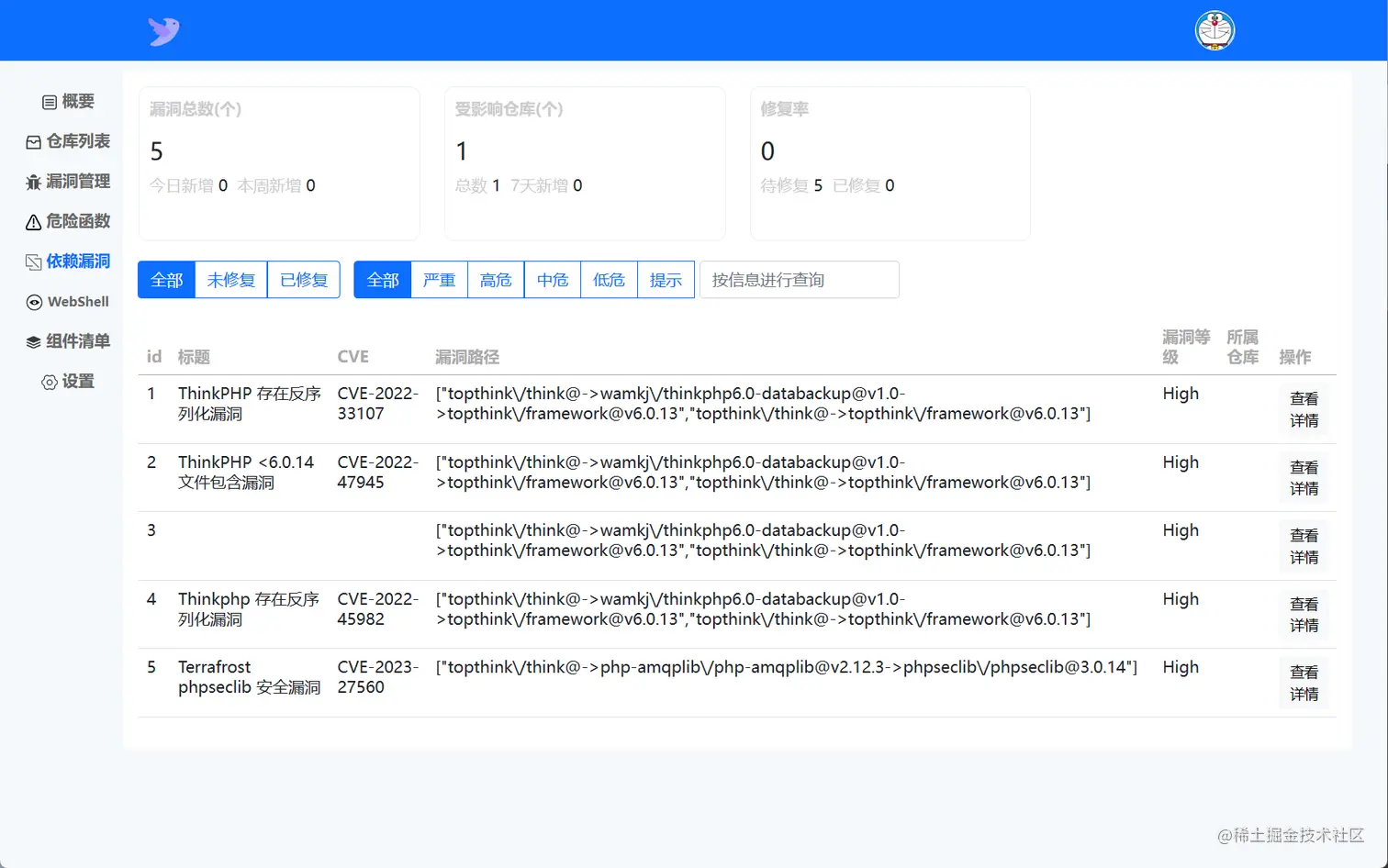Image resolution: width=1388 pixels, height=868 pixels.
Task: Click the 漏洞总数(个) stat card
Action: coord(279,163)
